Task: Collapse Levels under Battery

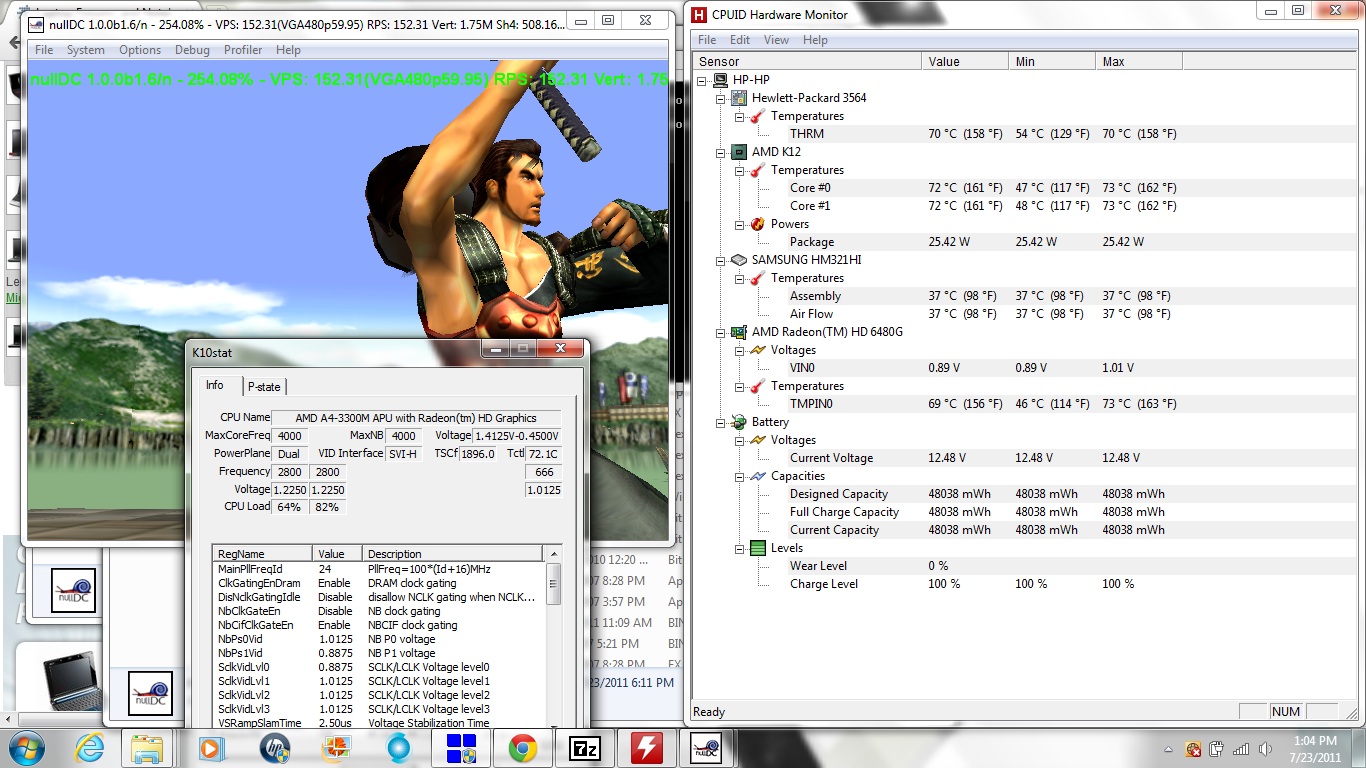Action: pos(739,548)
